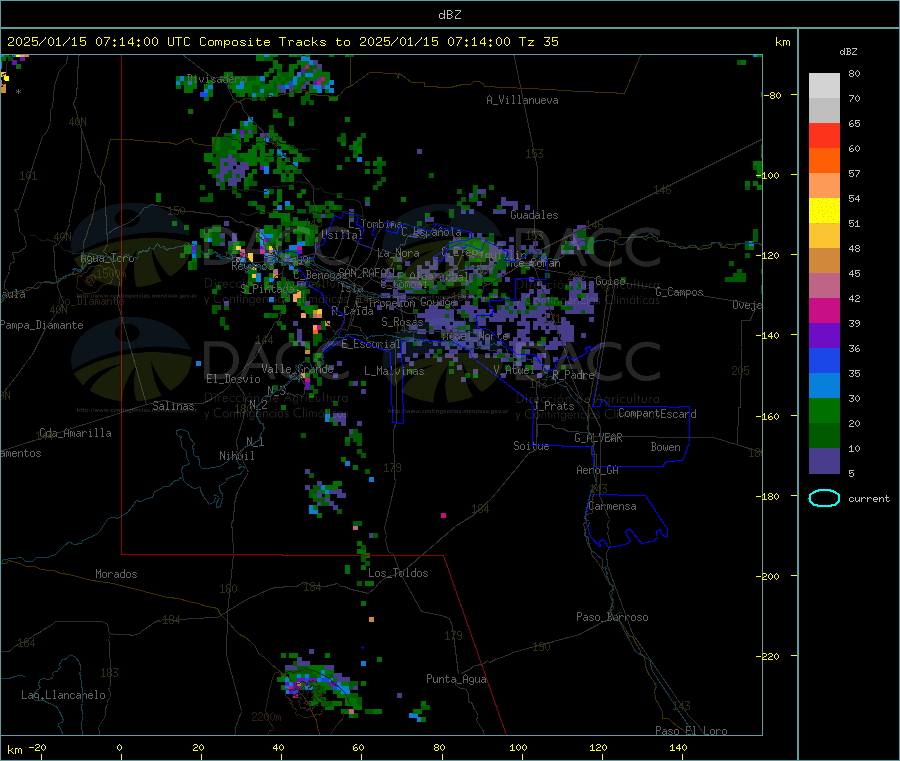Select the yellow 54–51 dBZ legend swatch

coord(824,211)
